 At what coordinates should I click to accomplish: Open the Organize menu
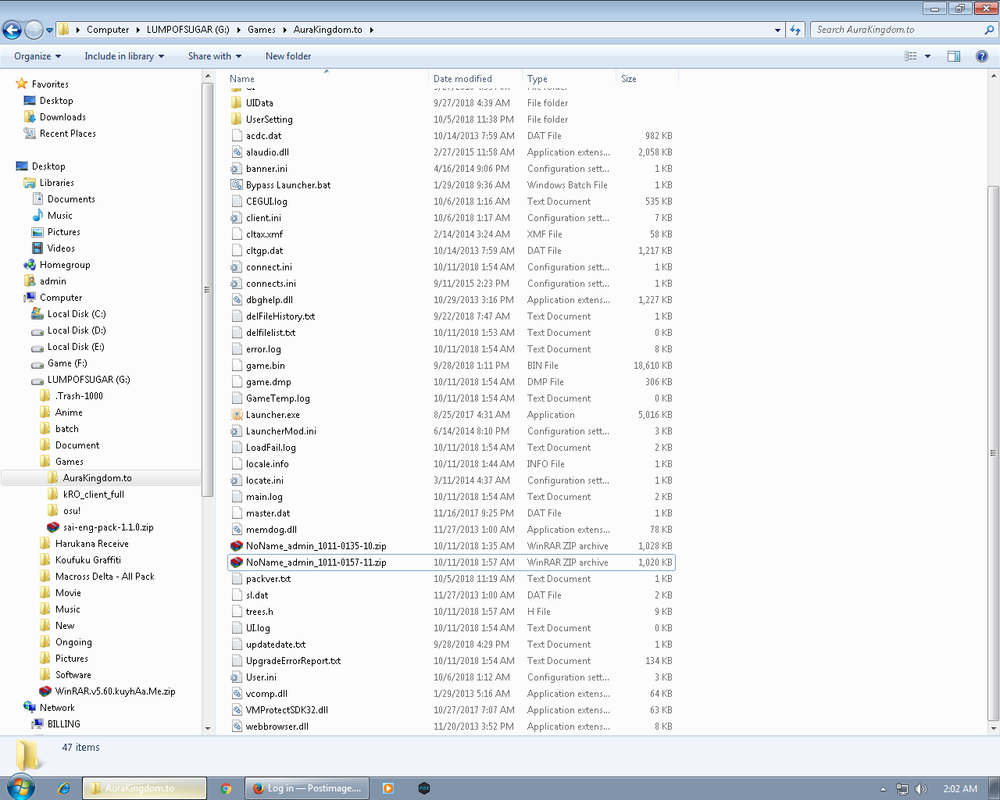click(38, 56)
